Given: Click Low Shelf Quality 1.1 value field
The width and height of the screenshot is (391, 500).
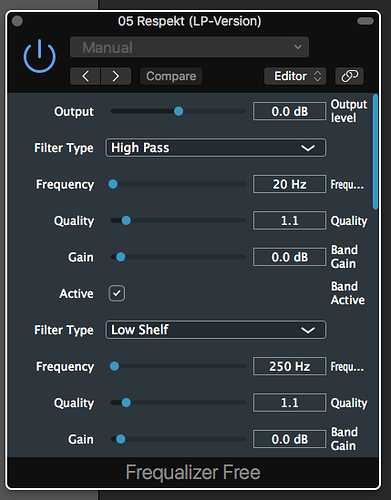Looking at the screenshot, I should point(289,403).
